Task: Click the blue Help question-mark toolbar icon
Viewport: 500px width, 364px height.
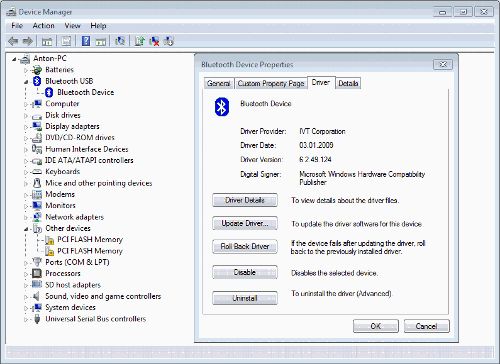Action: pos(86,41)
